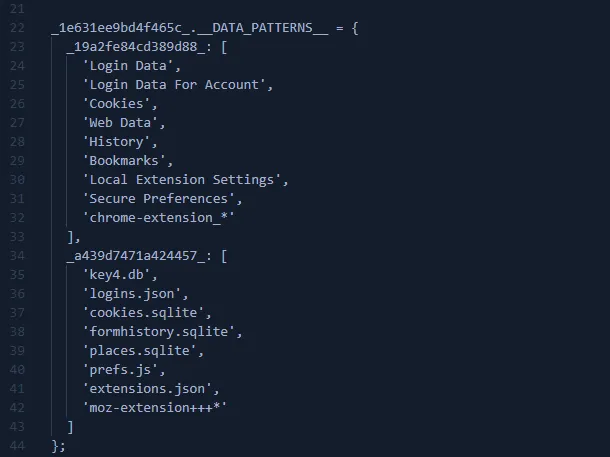Click the 'moz-extension+++*' pattern
The image size is (610, 457).
[x=156, y=408]
